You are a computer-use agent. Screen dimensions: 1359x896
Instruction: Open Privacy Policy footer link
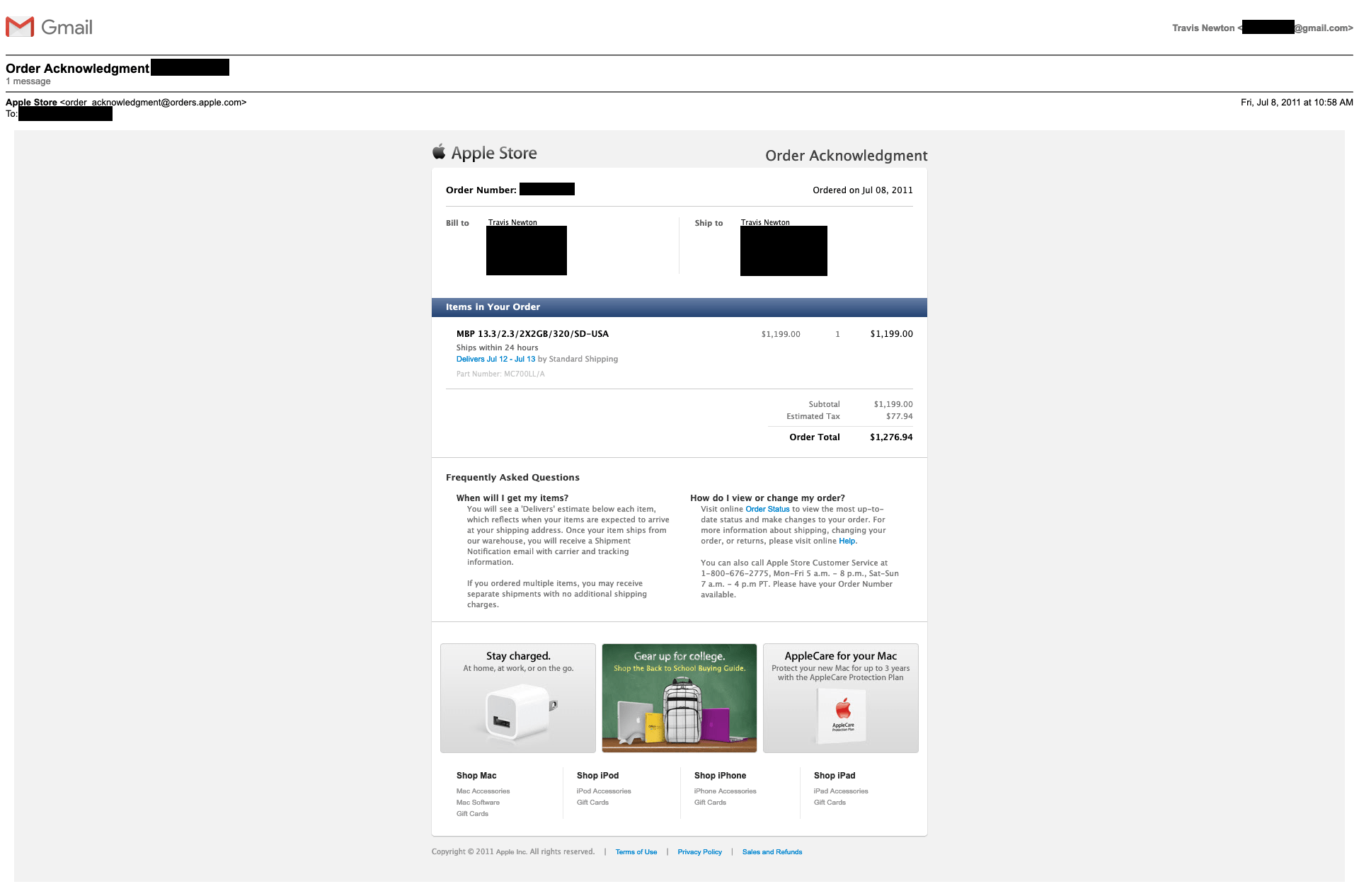click(x=699, y=852)
